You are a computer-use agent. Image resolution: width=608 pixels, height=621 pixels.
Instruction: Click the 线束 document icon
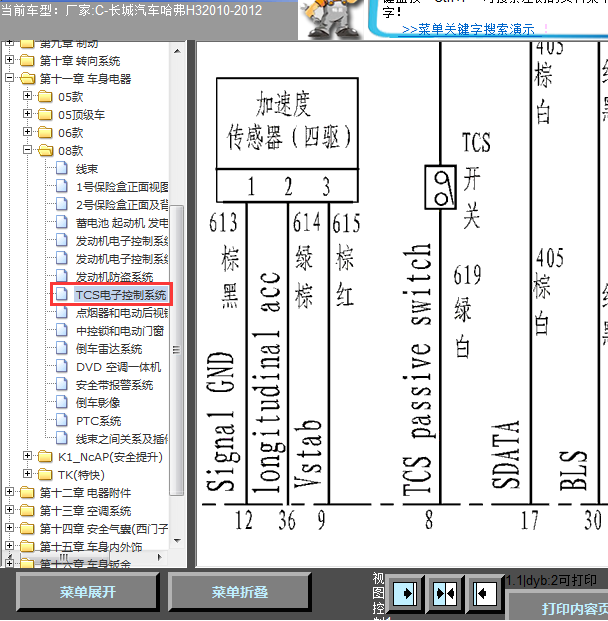tap(61, 168)
